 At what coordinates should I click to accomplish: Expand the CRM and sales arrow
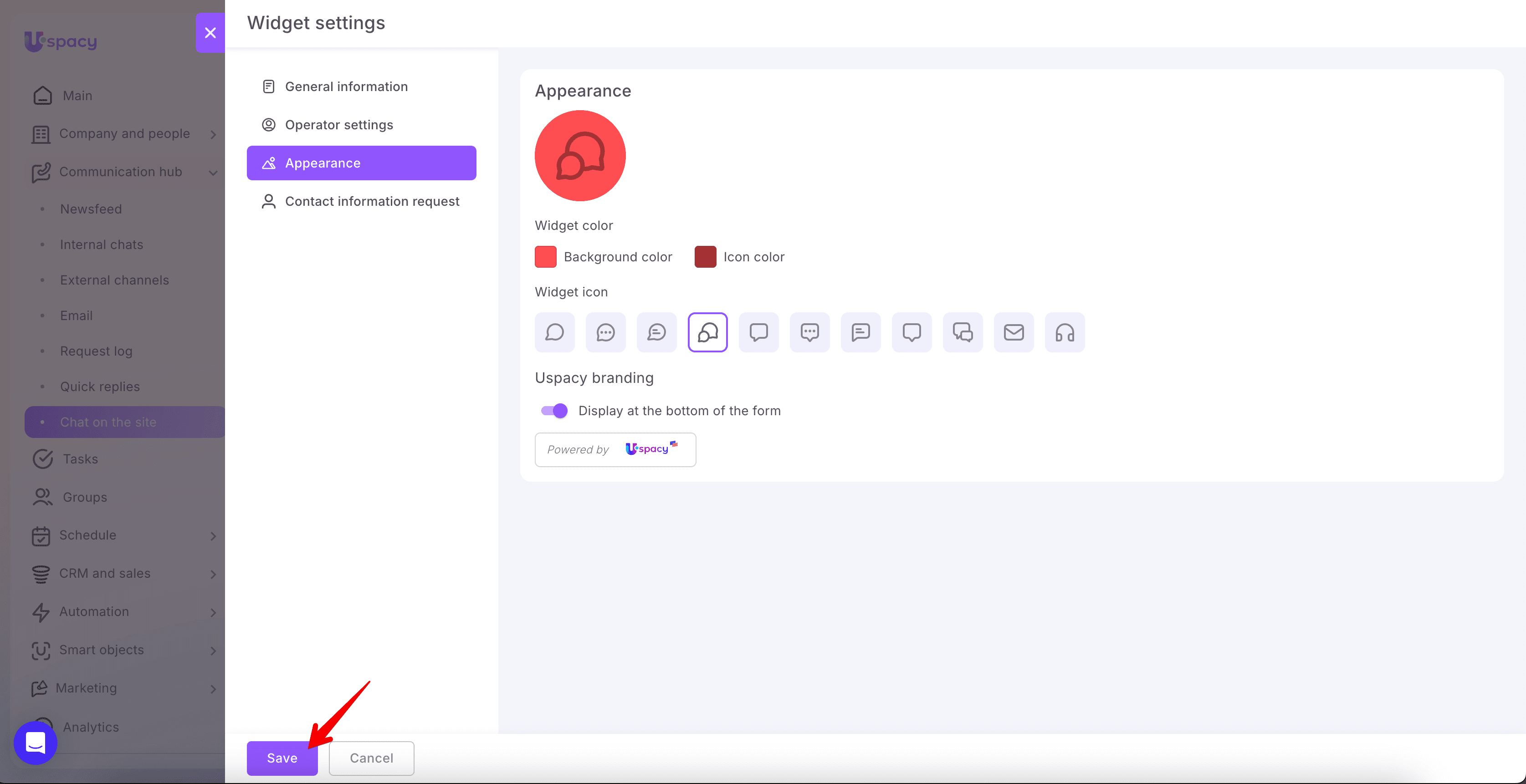pyautogui.click(x=213, y=574)
